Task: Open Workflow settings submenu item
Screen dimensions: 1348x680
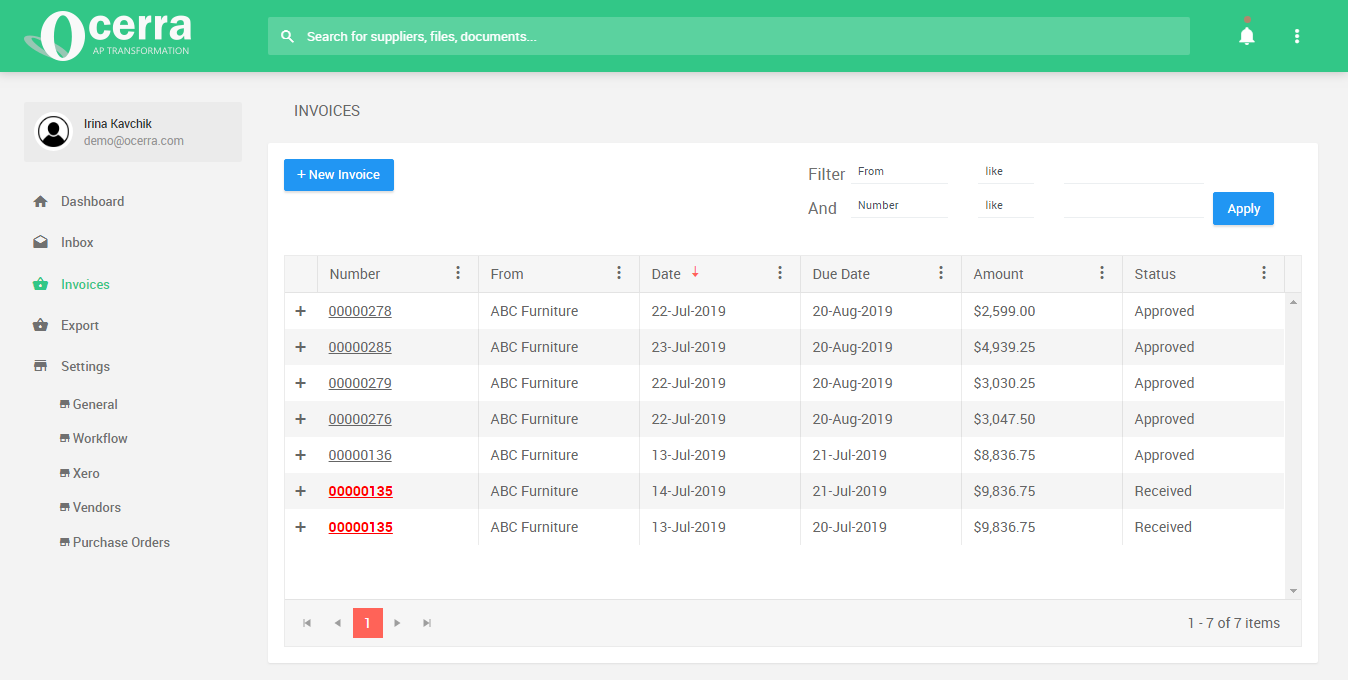Action: pyautogui.click(x=100, y=438)
